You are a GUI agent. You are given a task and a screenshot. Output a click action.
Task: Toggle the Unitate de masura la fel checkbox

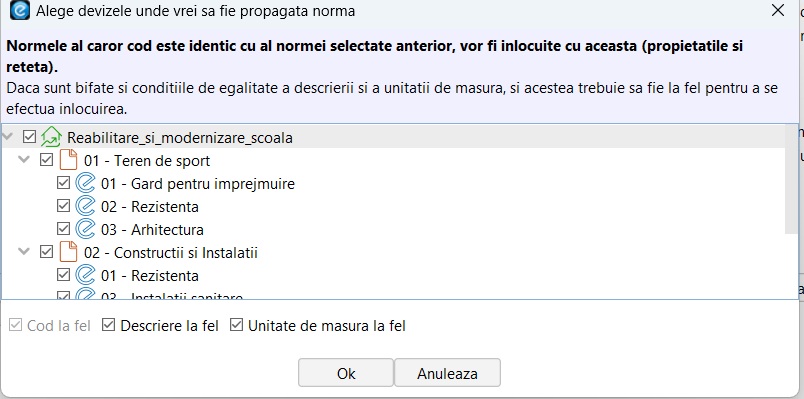236,325
